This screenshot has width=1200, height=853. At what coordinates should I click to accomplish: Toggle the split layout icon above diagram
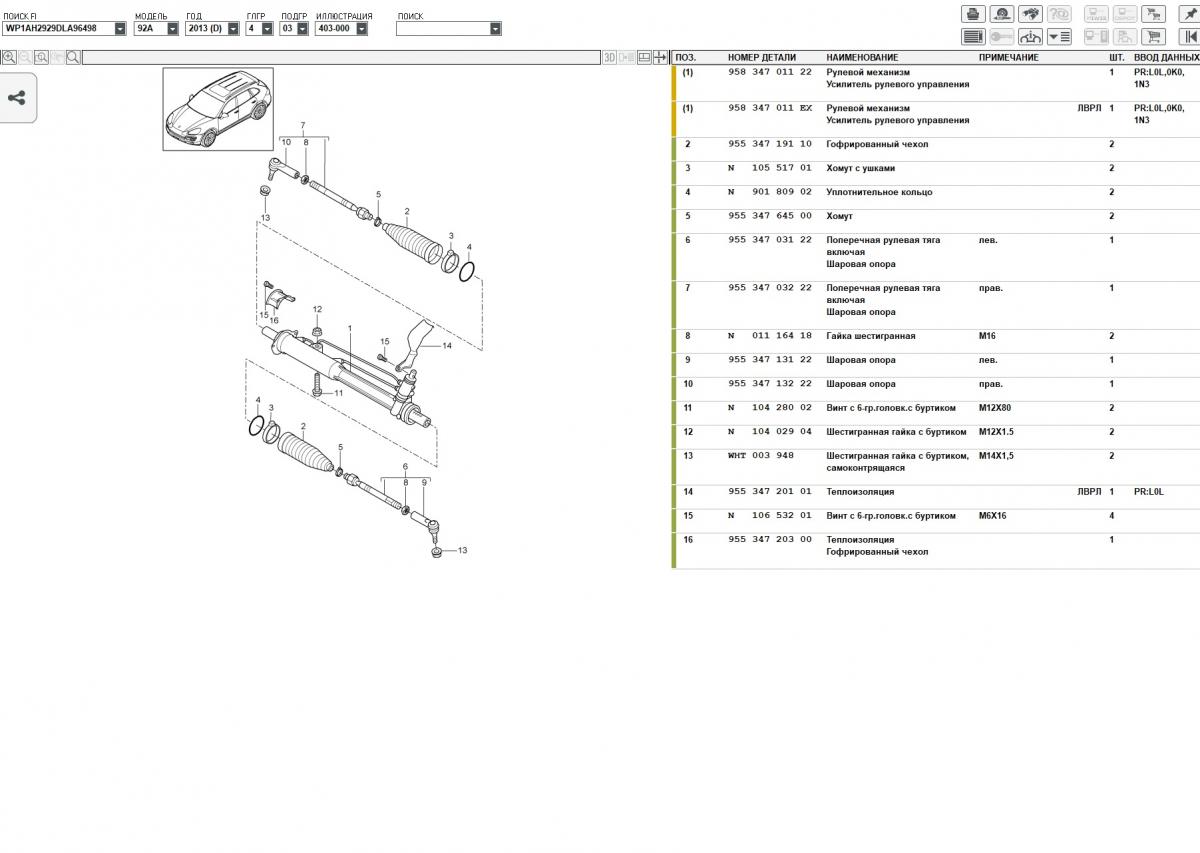[x=644, y=58]
